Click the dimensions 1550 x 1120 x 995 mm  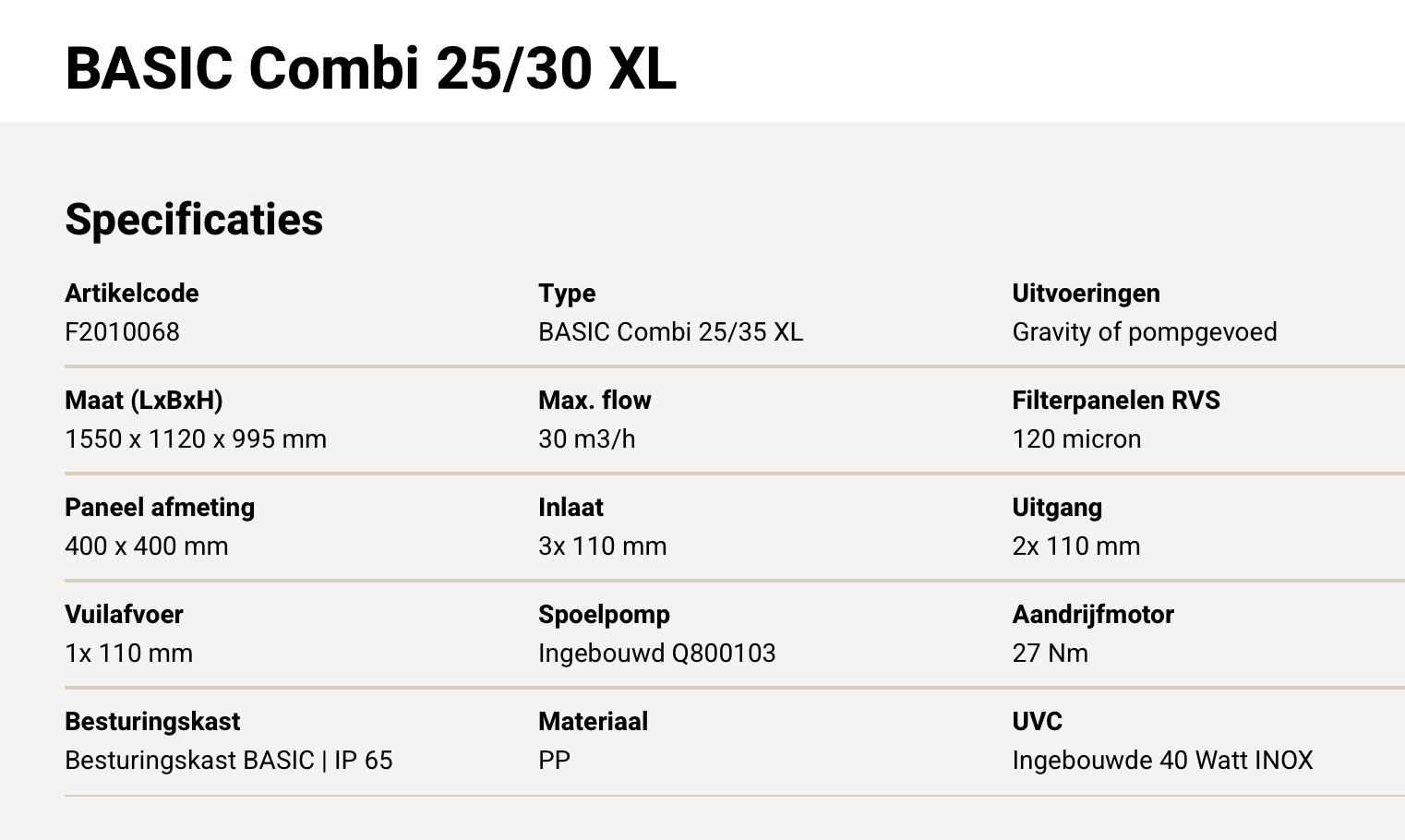click(196, 439)
